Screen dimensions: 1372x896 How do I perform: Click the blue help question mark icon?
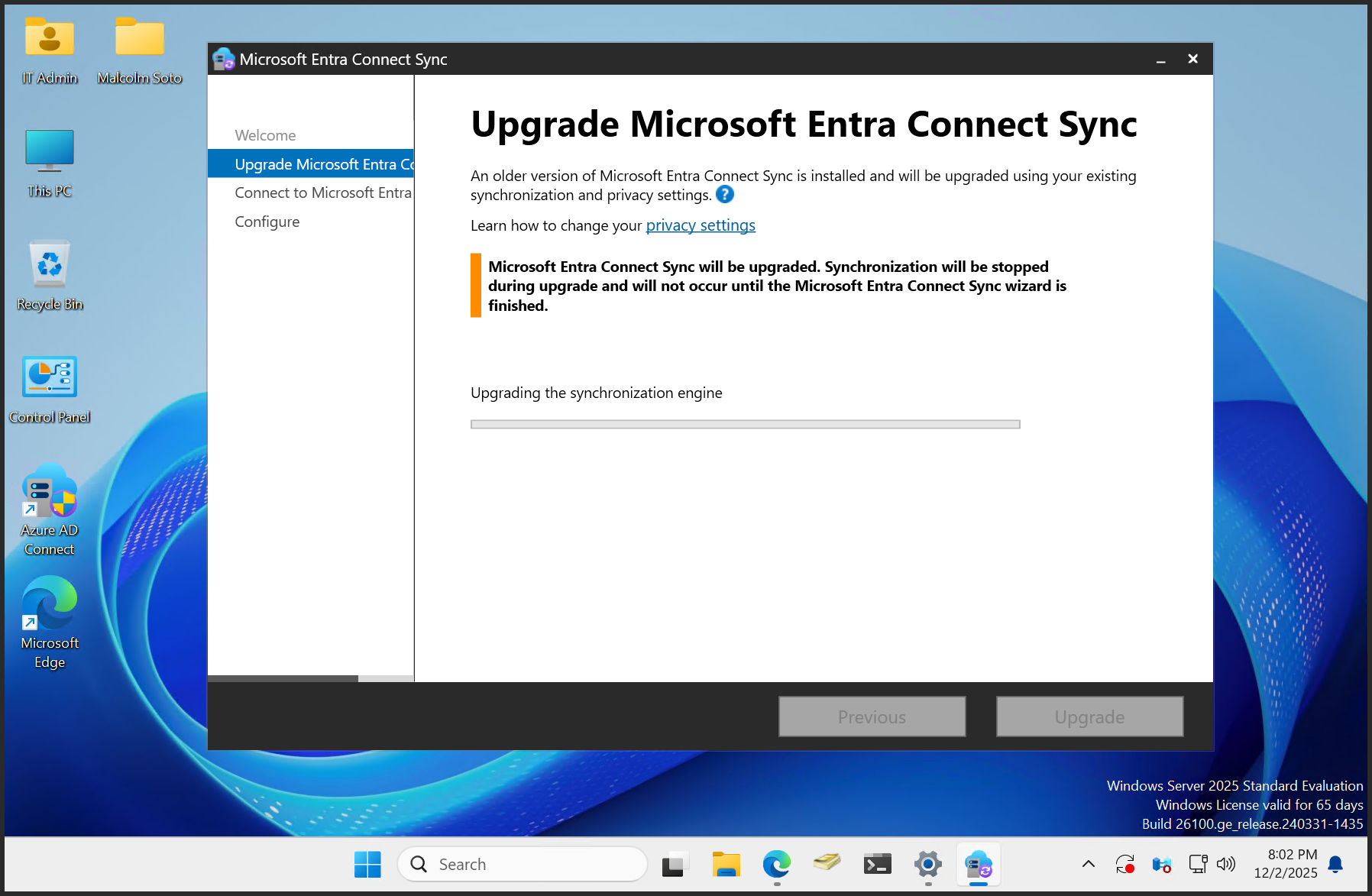(724, 195)
